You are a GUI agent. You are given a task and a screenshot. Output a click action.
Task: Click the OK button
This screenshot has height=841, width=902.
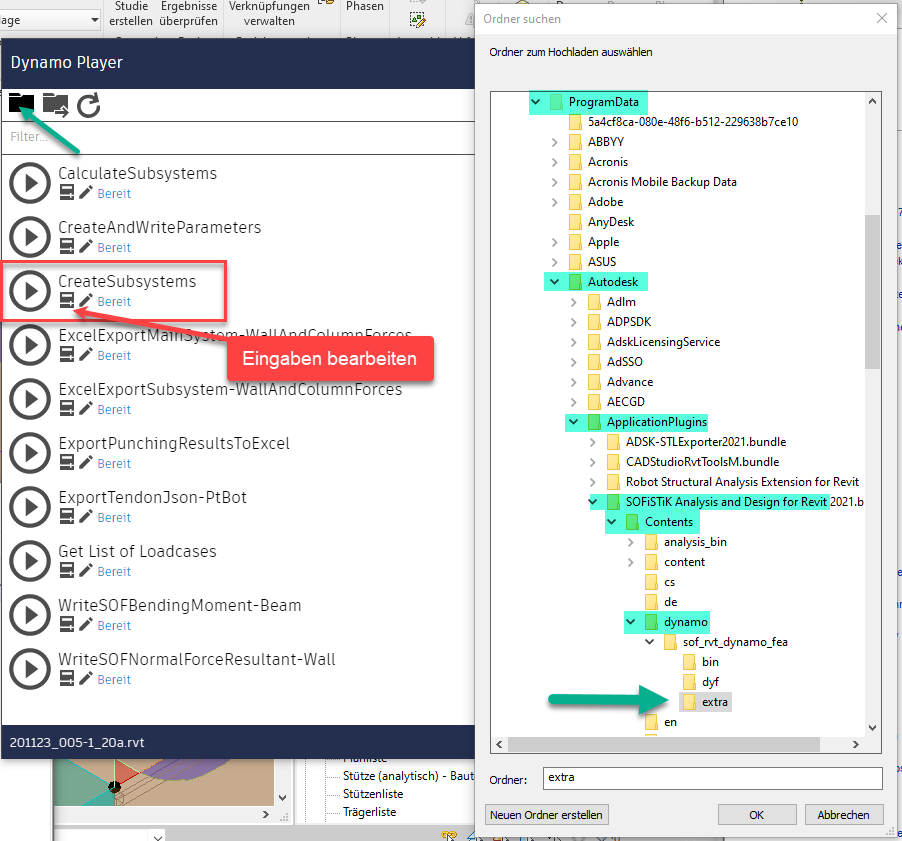756,814
